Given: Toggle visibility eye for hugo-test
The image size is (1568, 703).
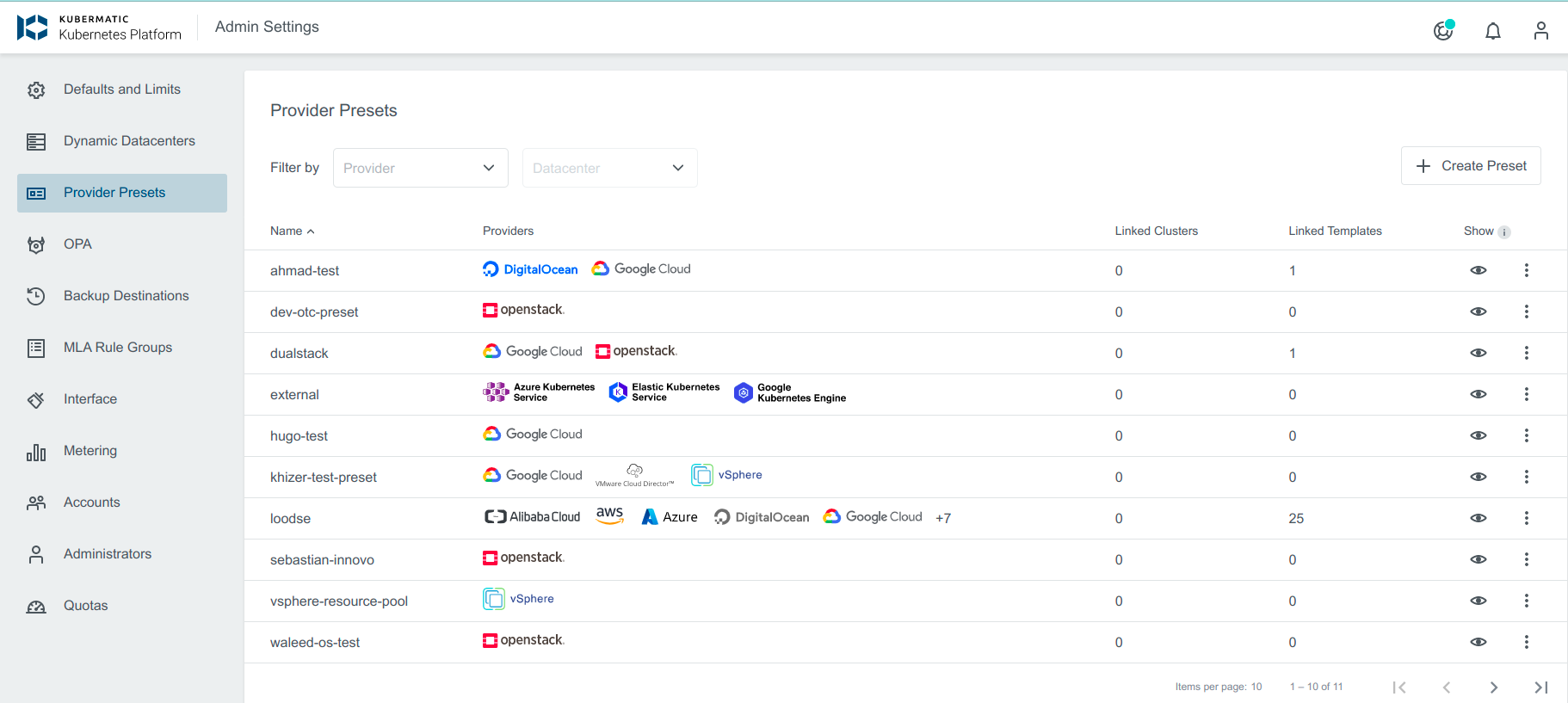Looking at the screenshot, I should 1478,435.
